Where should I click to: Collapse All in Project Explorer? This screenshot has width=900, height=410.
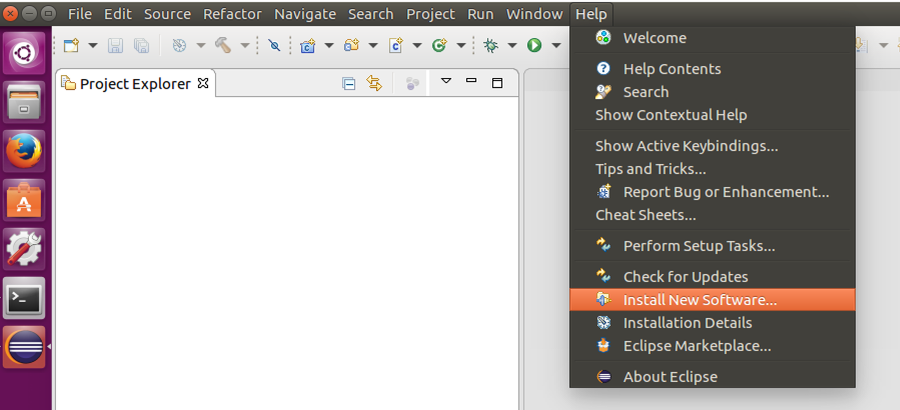(x=348, y=84)
